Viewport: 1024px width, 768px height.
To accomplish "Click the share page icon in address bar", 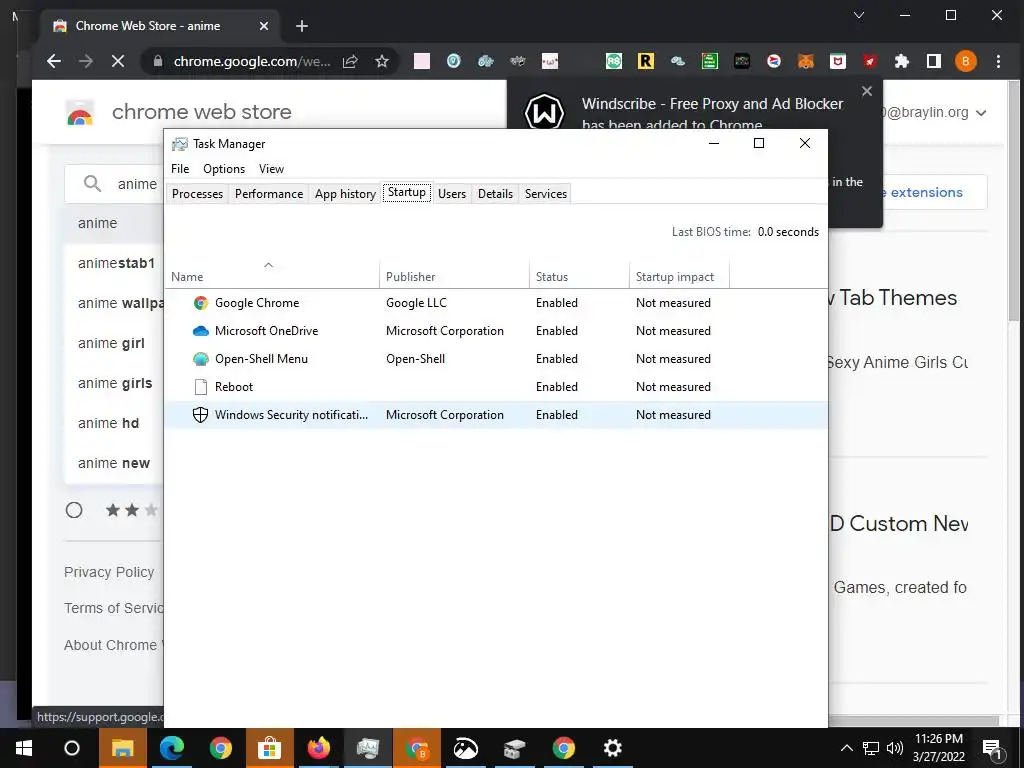I will [350, 61].
